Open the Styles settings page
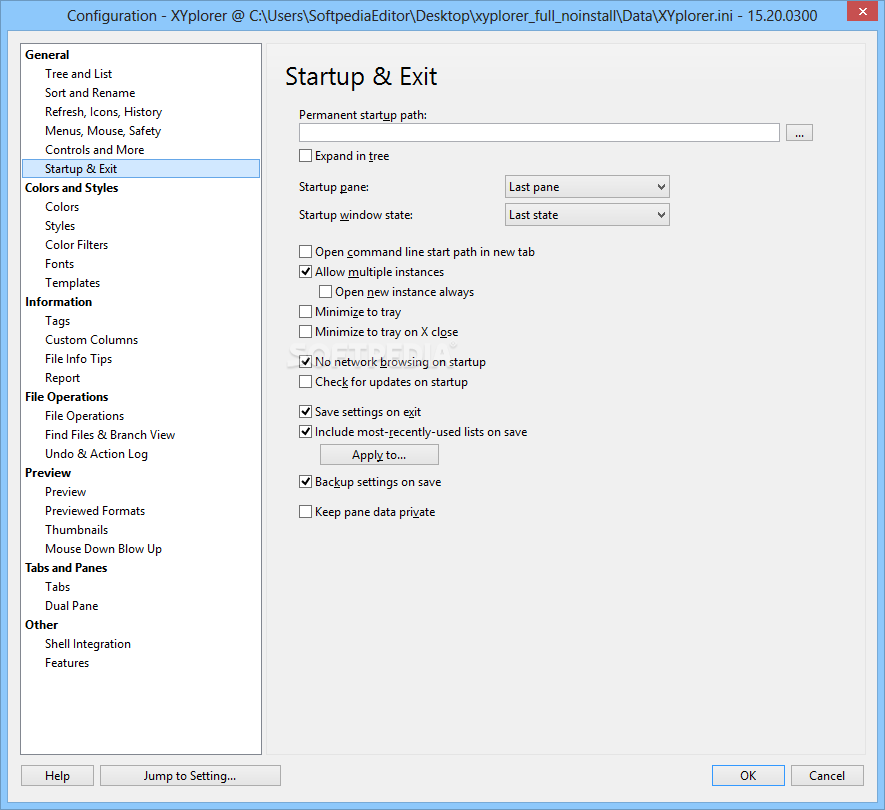 pyautogui.click(x=60, y=226)
